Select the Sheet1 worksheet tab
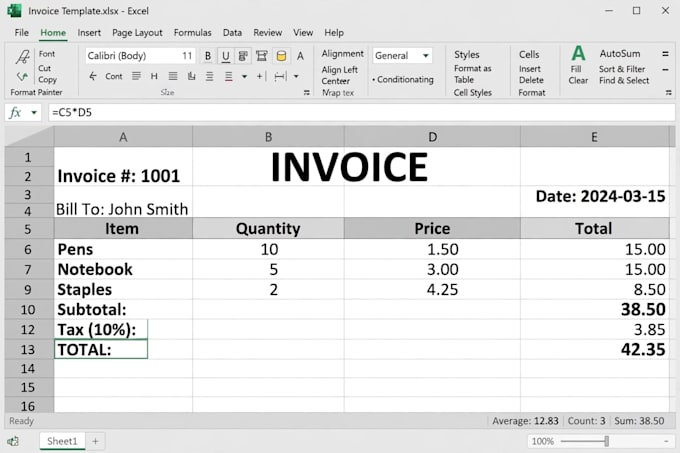This screenshot has height=453, width=680. point(62,441)
